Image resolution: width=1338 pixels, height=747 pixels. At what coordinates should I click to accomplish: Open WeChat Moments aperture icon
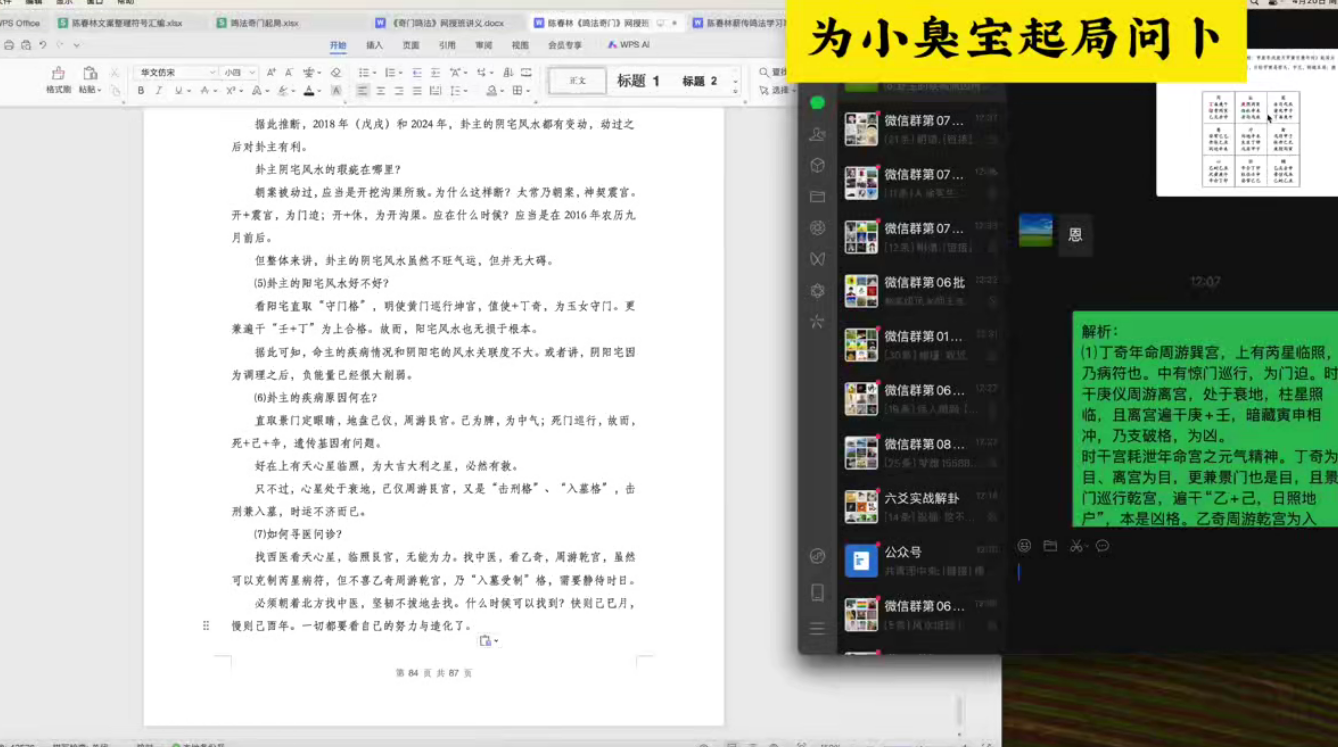[817, 228]
